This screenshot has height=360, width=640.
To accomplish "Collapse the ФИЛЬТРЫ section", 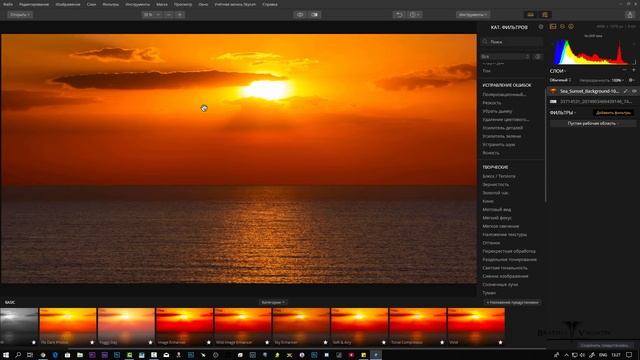I will [562, 113].
